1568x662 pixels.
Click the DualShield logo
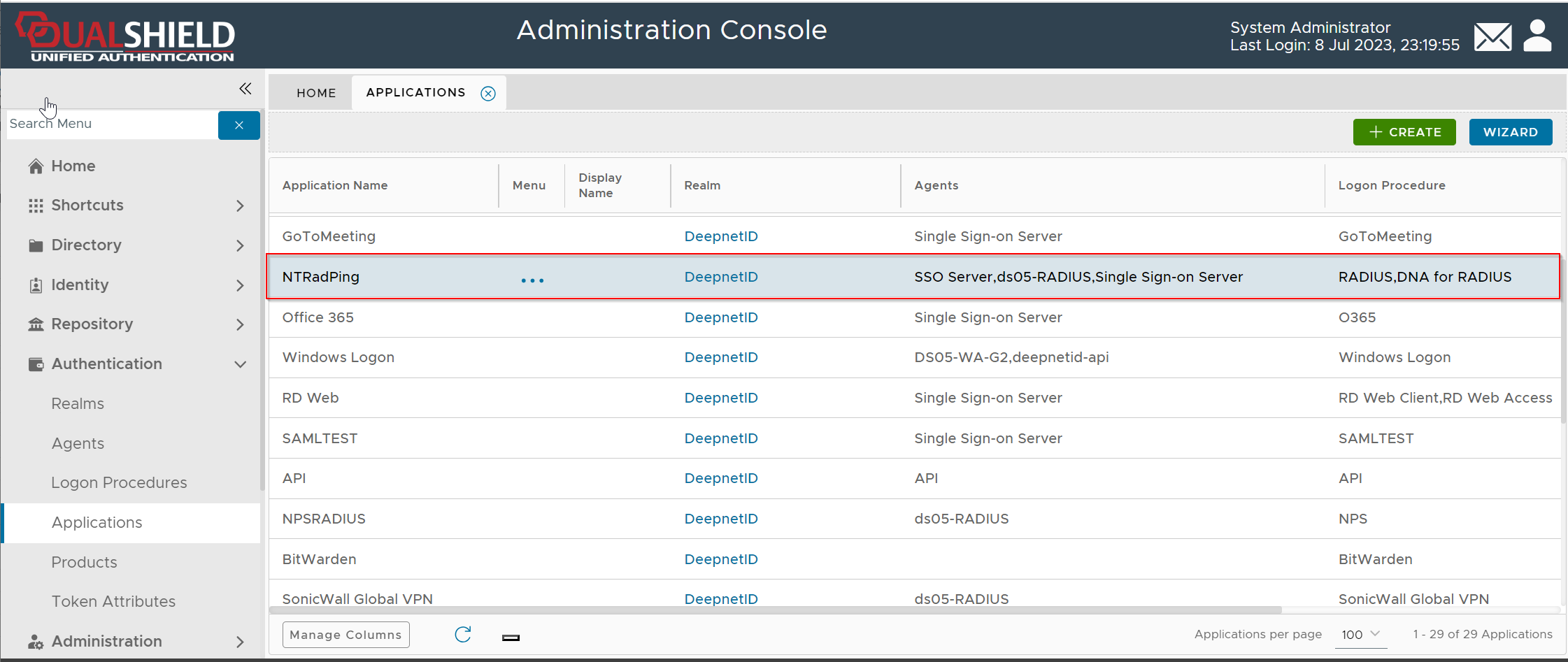(126, 37)
